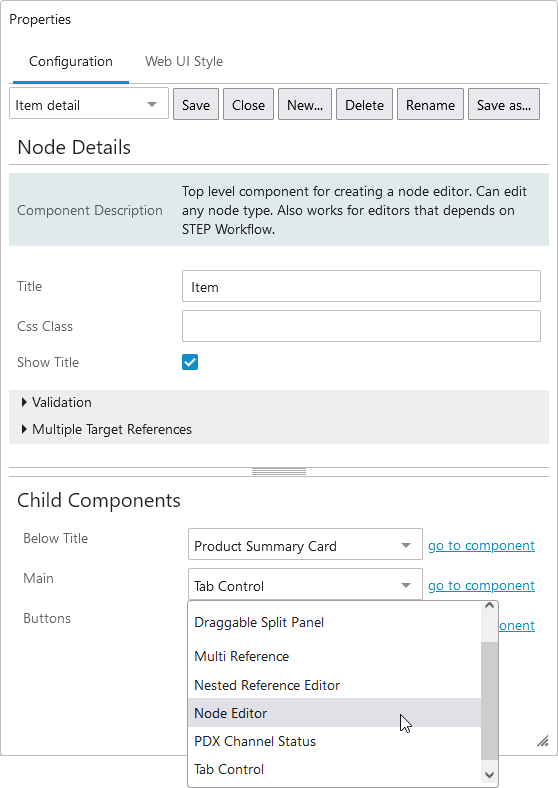Image resolution: width=558 pixels, height=788 pixels.
Task: Open the Main component dropdown arrow
Action: tap(406, 585)
